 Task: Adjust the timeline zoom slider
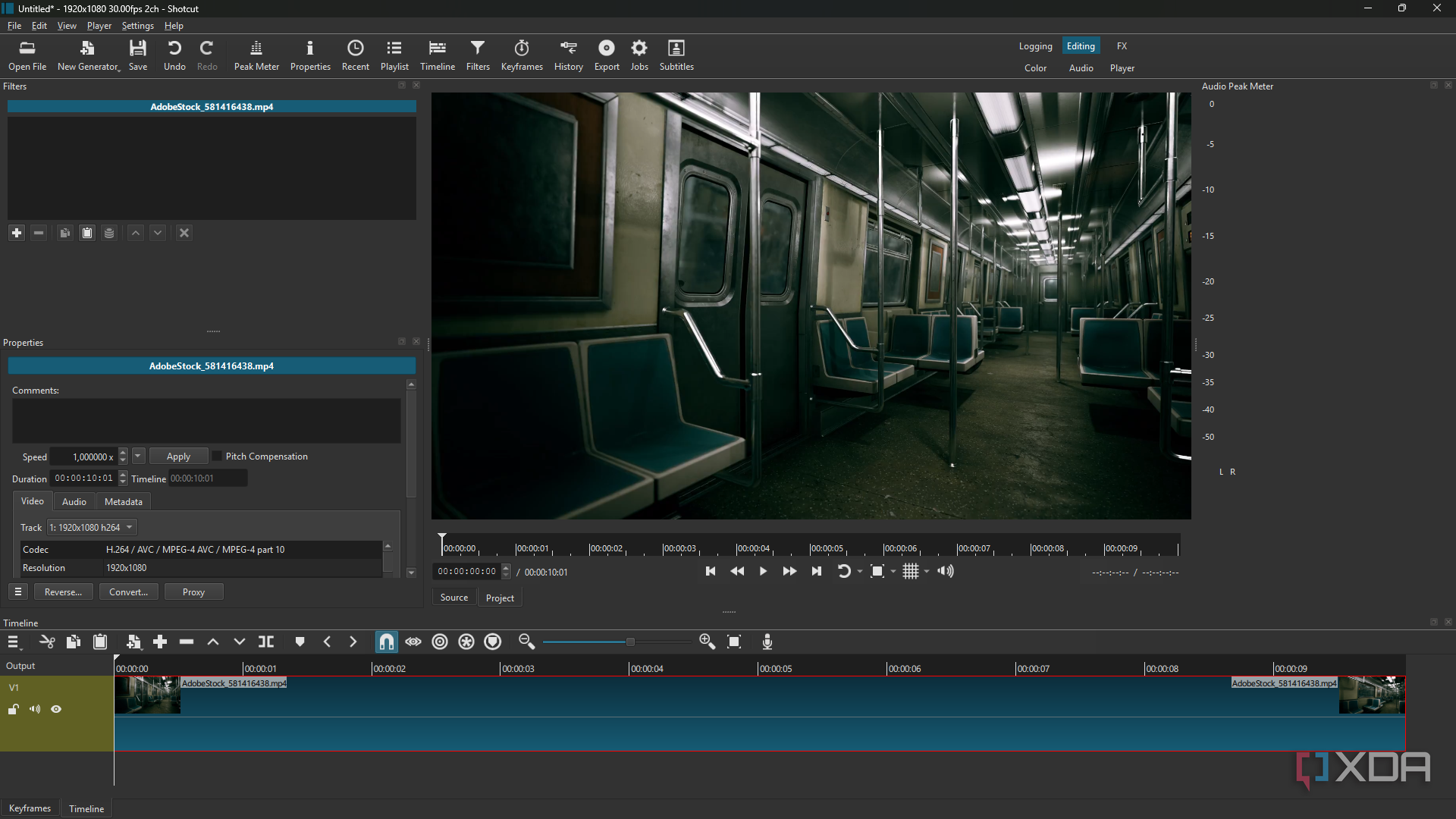(629, 642)
